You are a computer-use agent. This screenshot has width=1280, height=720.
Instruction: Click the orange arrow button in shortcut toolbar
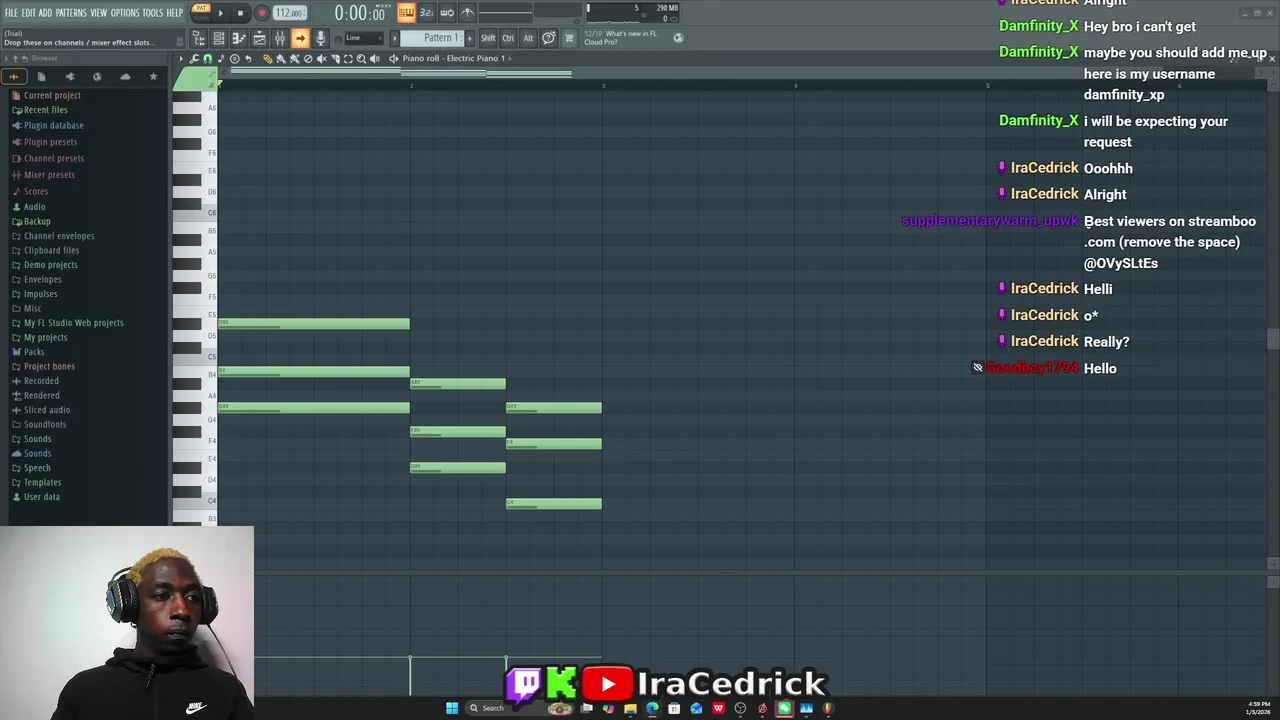tap(300, 38)
